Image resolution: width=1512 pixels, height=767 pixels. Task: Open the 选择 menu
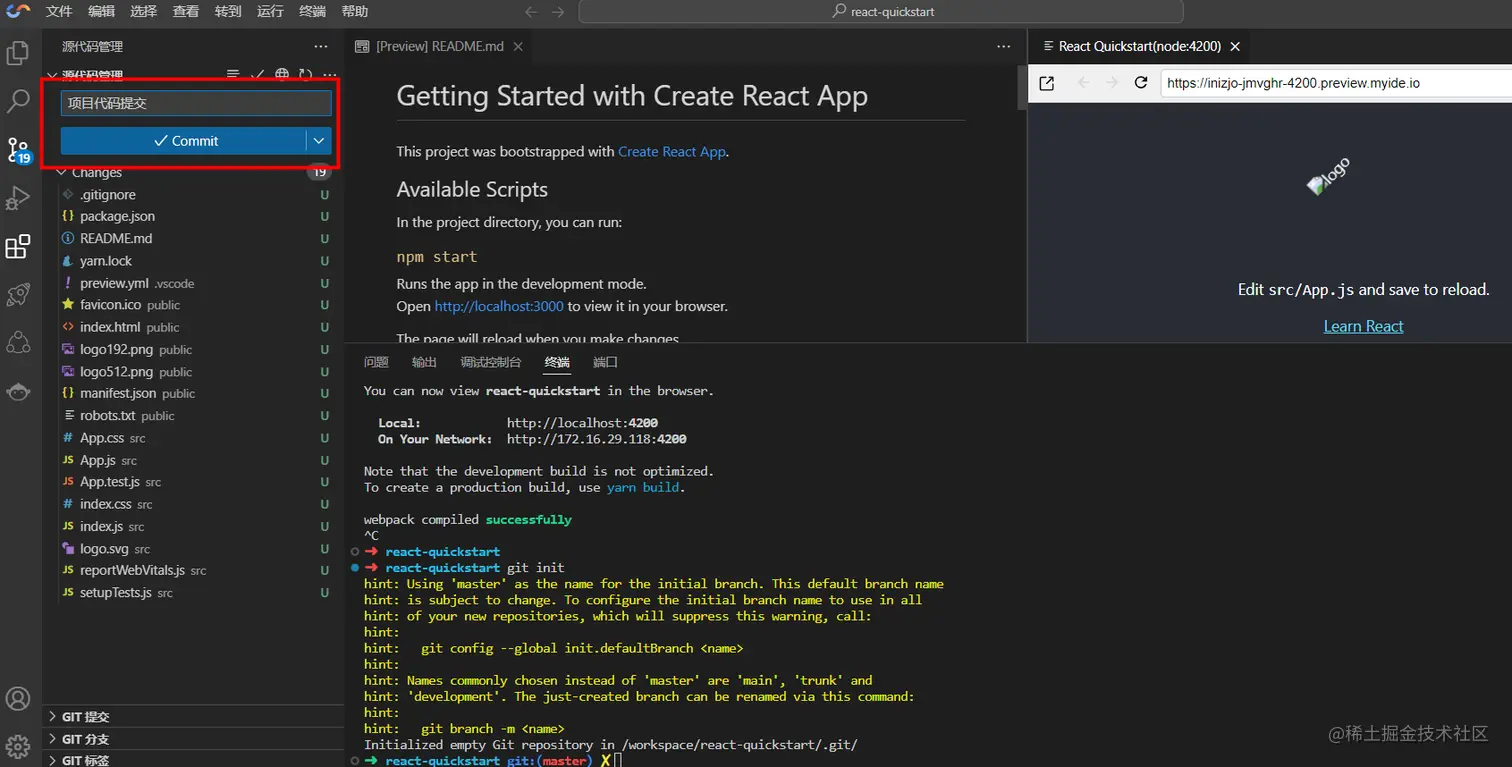[143, 12]
